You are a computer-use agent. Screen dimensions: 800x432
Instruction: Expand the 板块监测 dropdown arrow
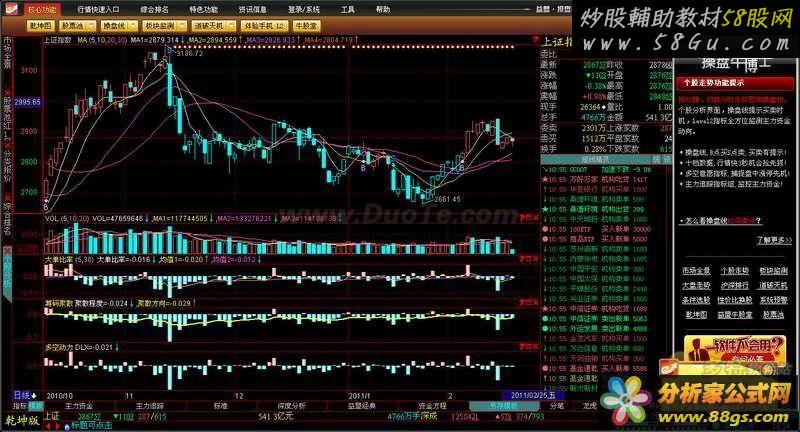182,26
